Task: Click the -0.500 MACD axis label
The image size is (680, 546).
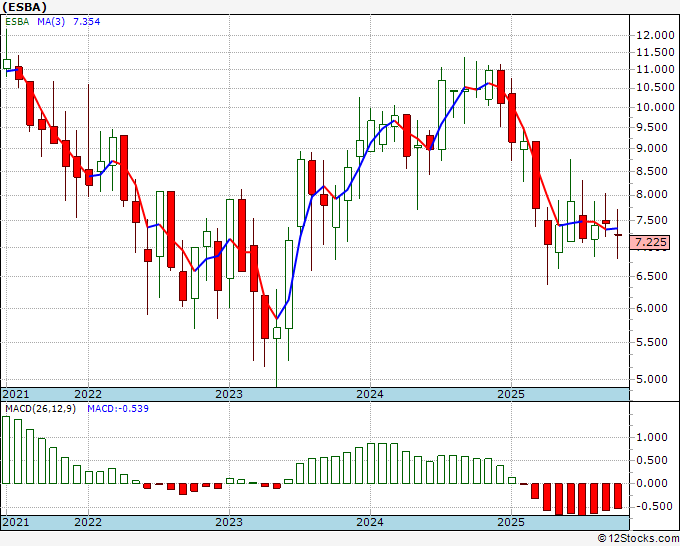Action: click(650, 507)
